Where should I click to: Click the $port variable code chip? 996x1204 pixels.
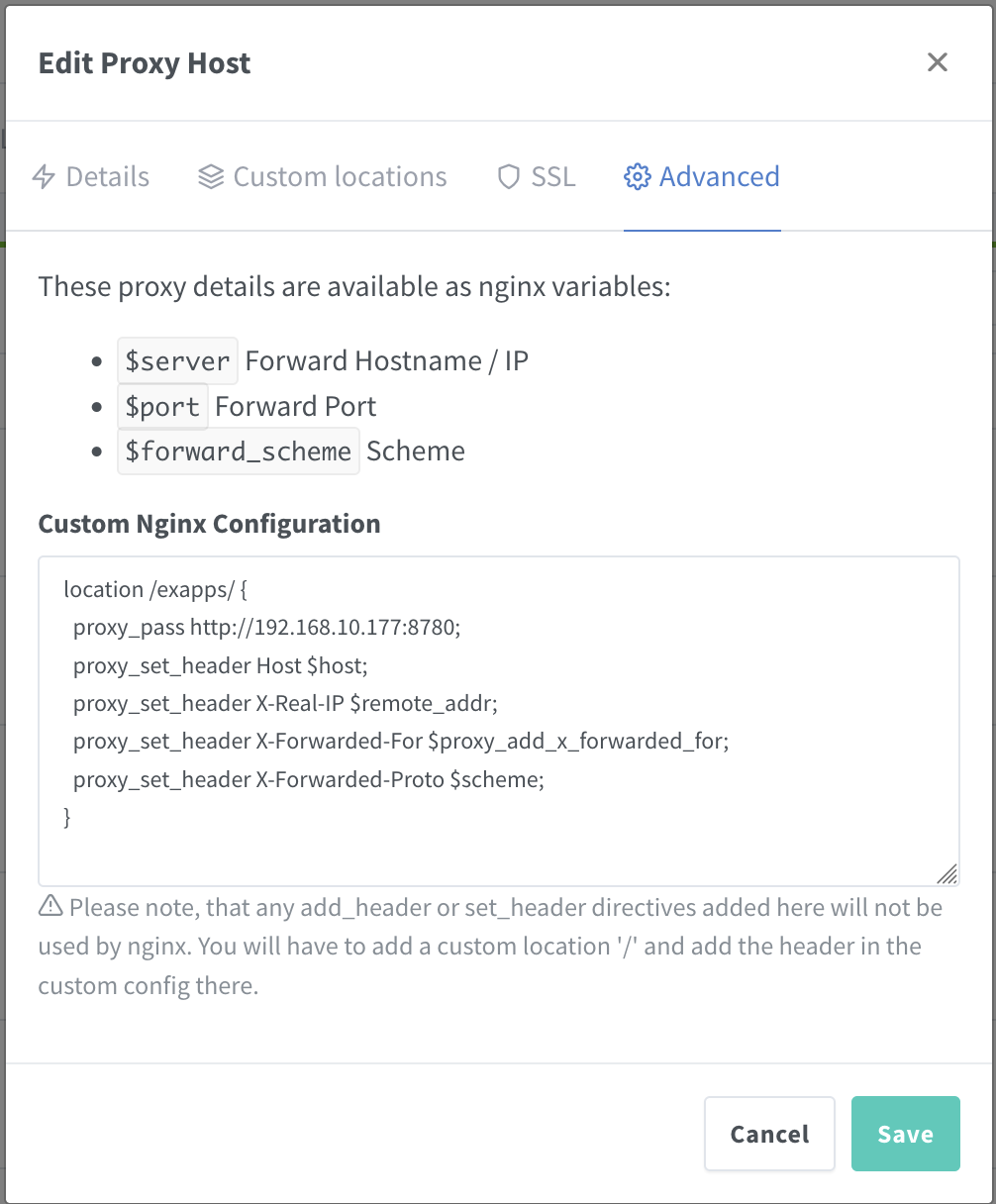[x=162, y=407]
